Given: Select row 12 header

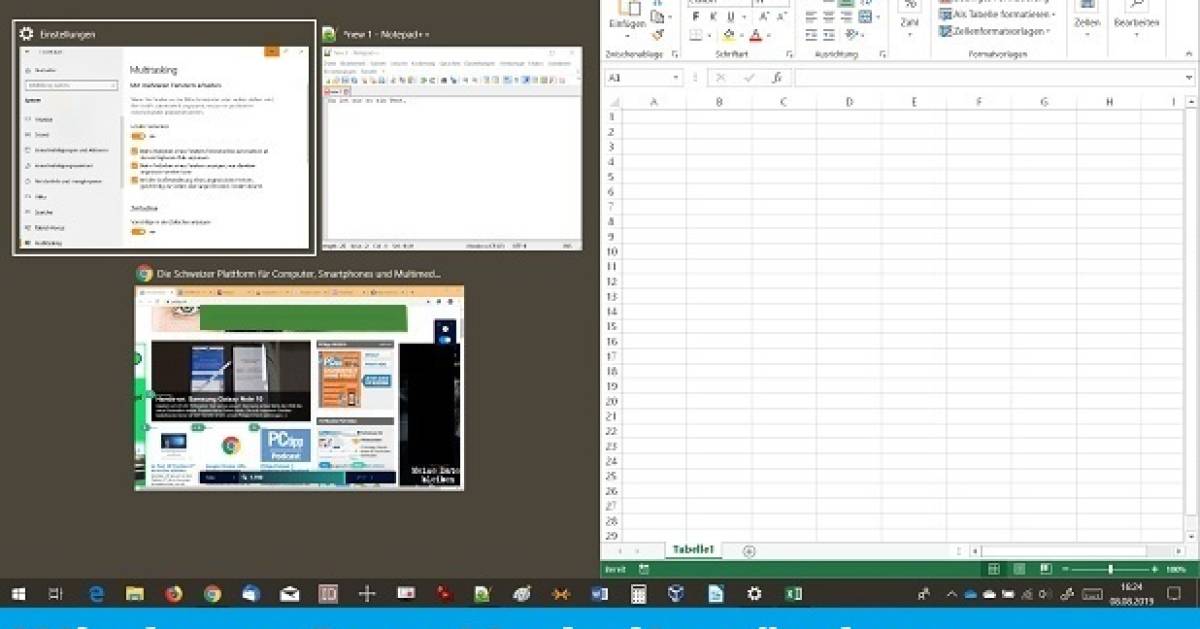Looking at the screenshot, I should [611, 281].
